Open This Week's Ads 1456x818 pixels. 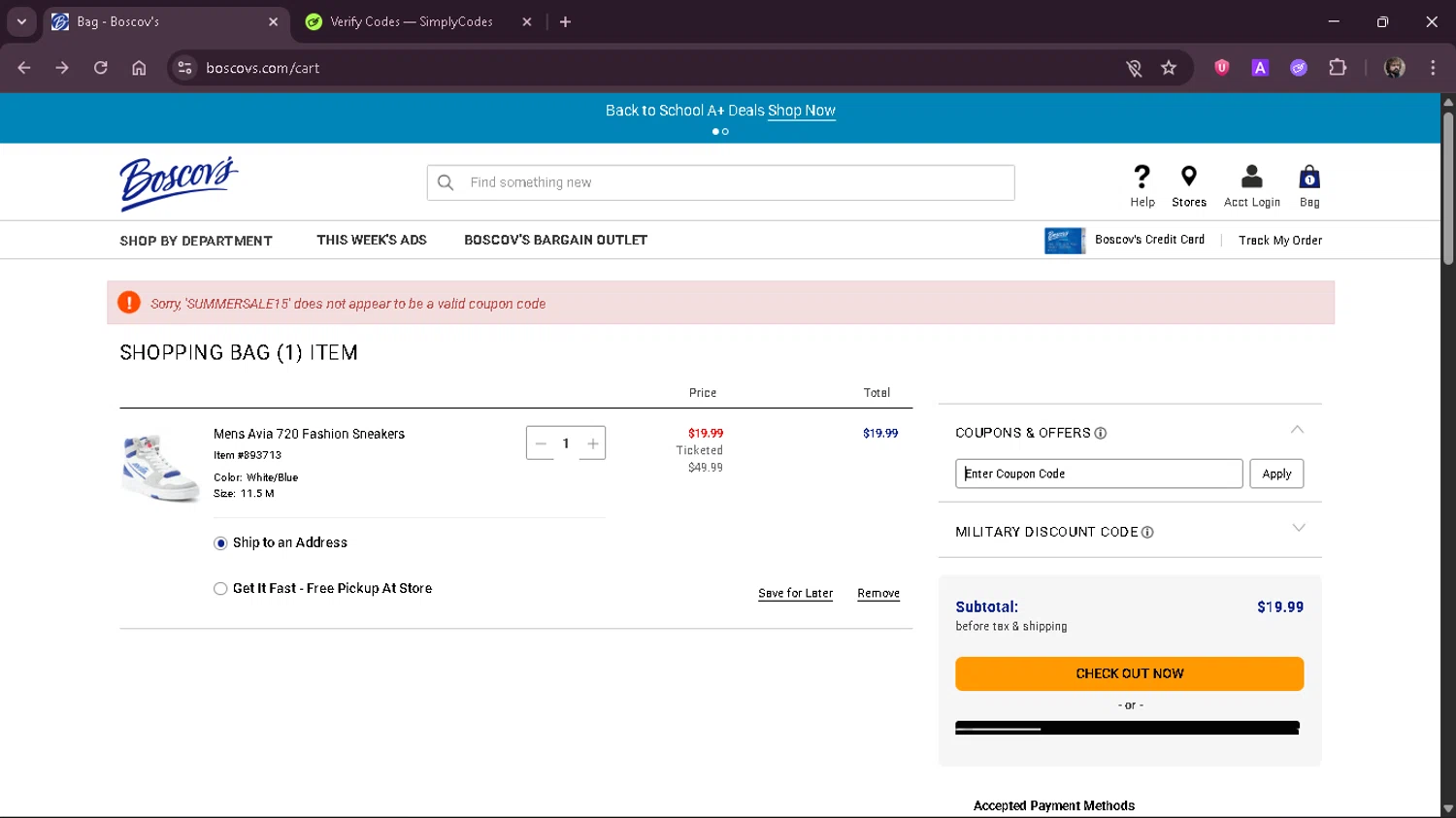tap(372, 240)
